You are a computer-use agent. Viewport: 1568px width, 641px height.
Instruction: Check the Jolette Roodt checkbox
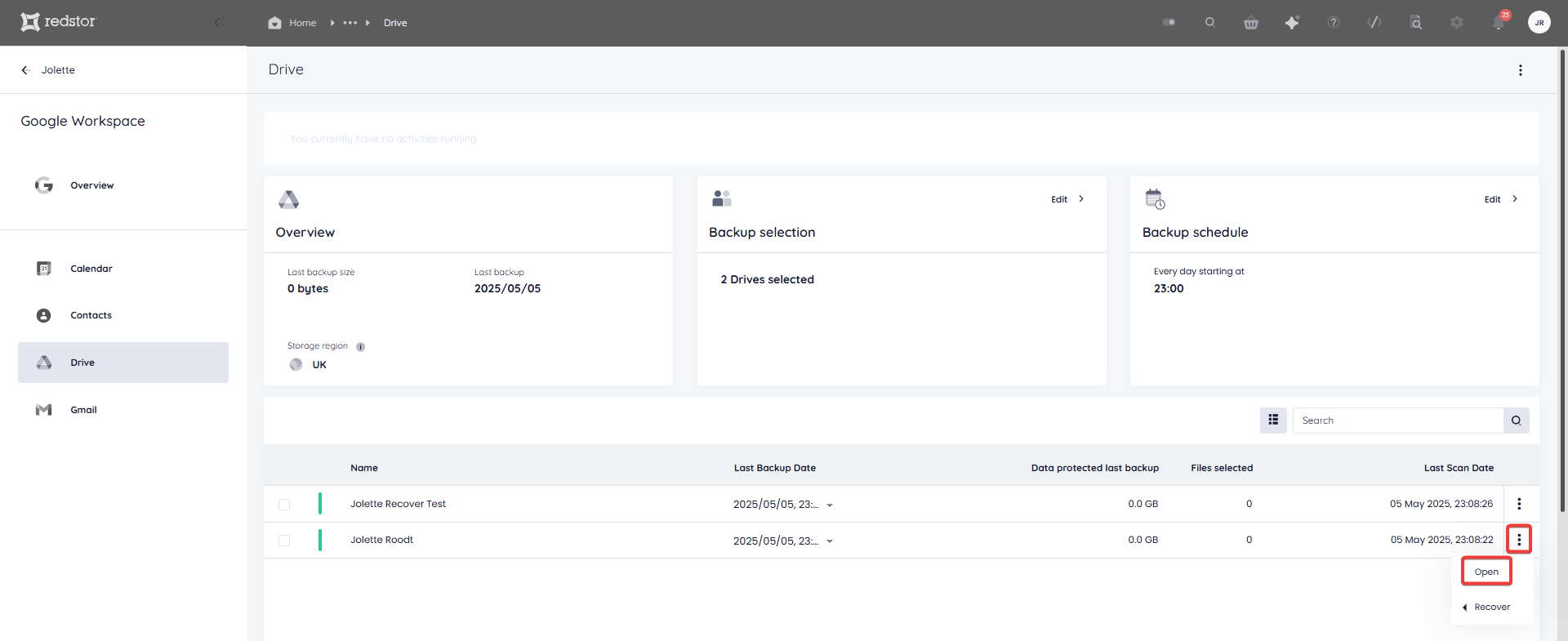coord(284,541)
